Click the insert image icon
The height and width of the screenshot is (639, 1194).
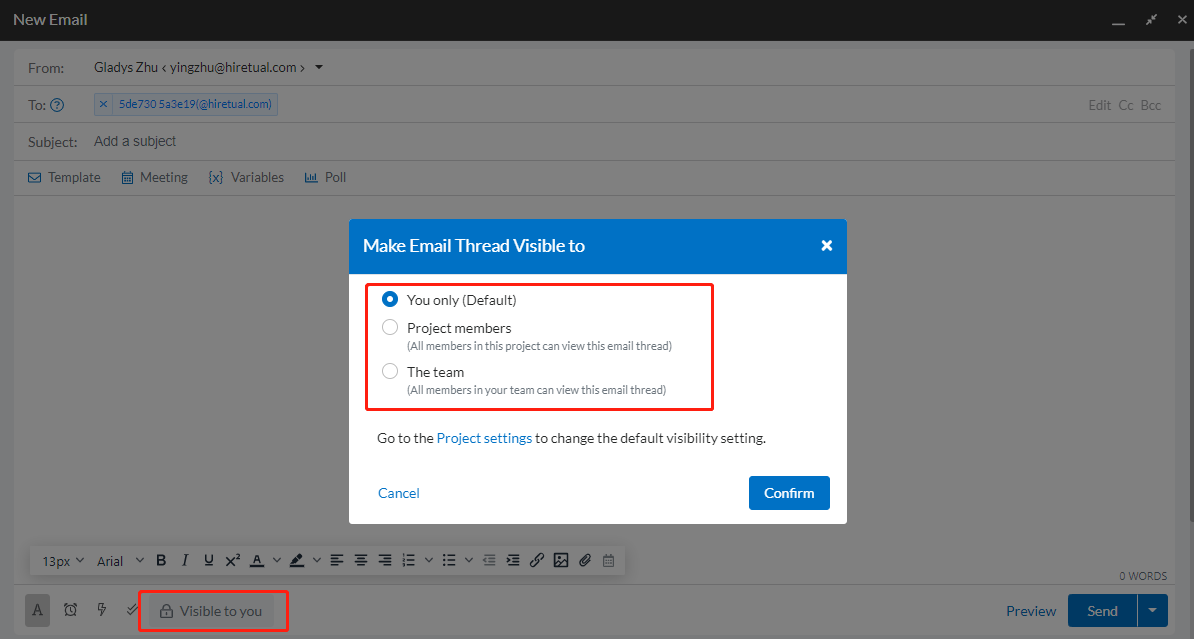[x=561, y=561]
